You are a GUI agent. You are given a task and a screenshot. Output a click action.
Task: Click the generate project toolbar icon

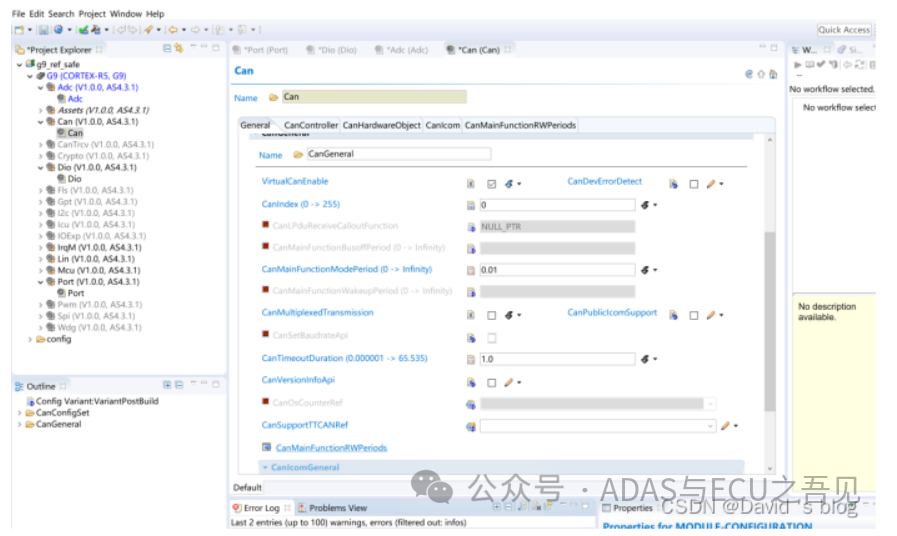point(96,30)
